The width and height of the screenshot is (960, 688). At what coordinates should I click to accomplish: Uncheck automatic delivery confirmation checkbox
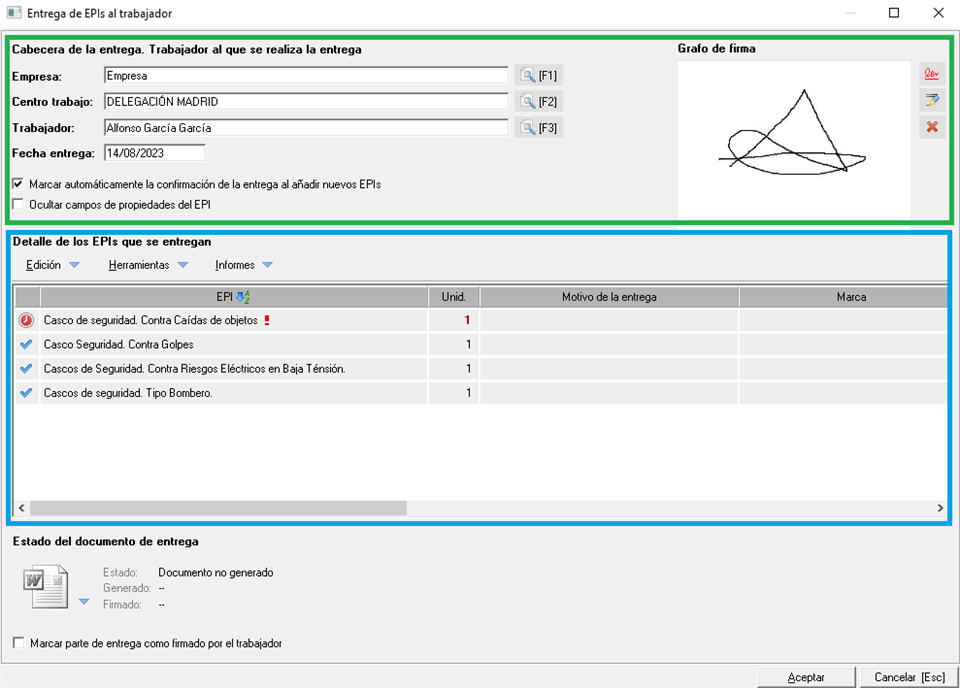[x=18, y=185]
